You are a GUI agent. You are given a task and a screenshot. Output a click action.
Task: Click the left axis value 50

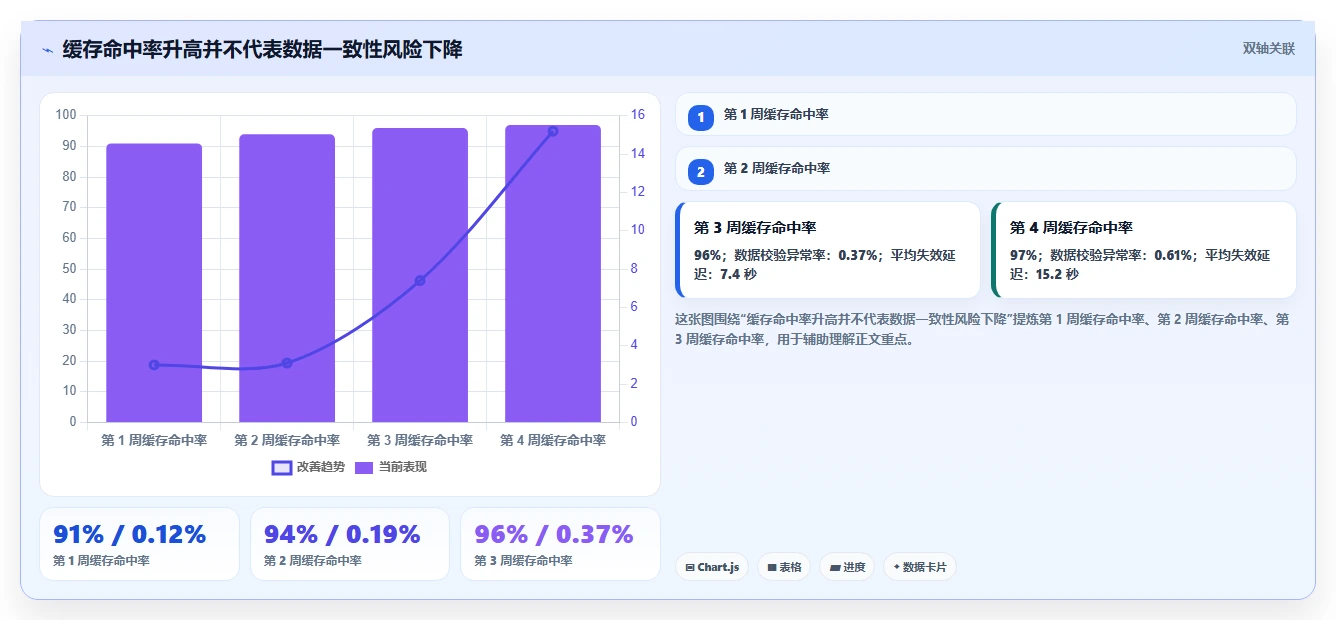pos(70,268)
